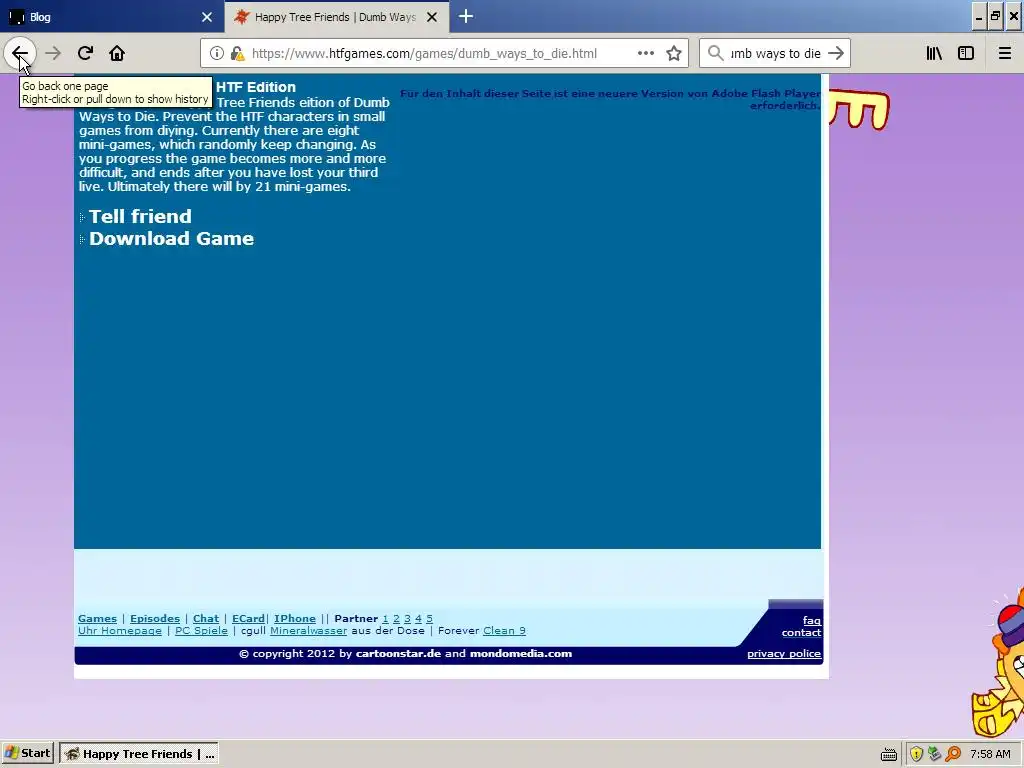This screenshot has height=768, width=1024.
Task: Open the privacy police link
Action: coord(784,654)
